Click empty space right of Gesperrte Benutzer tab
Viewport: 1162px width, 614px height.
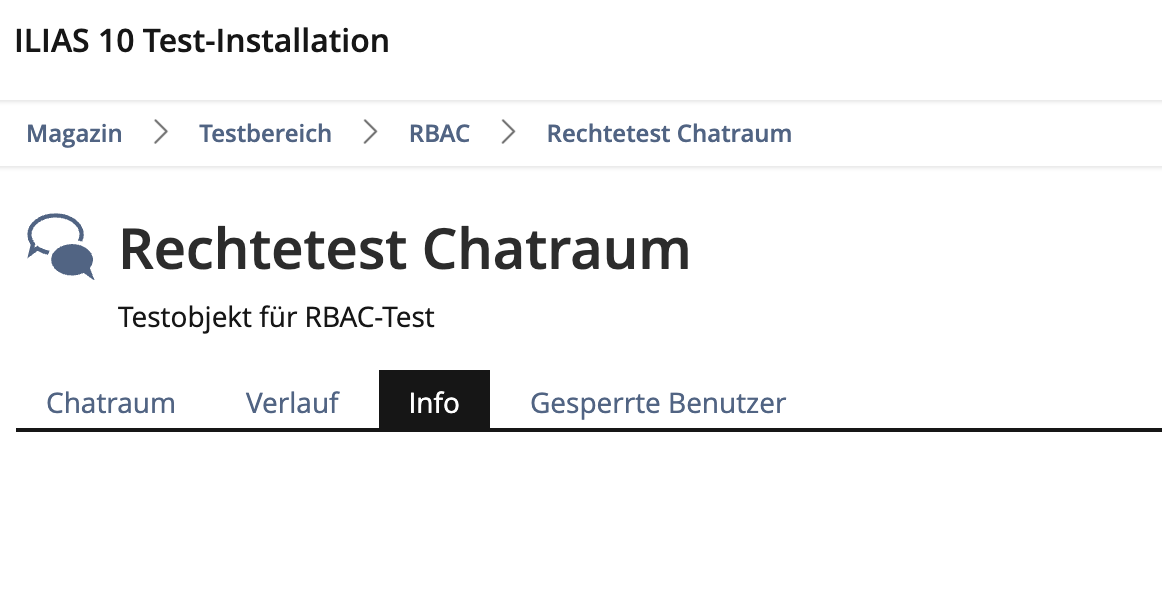[970, 402]
